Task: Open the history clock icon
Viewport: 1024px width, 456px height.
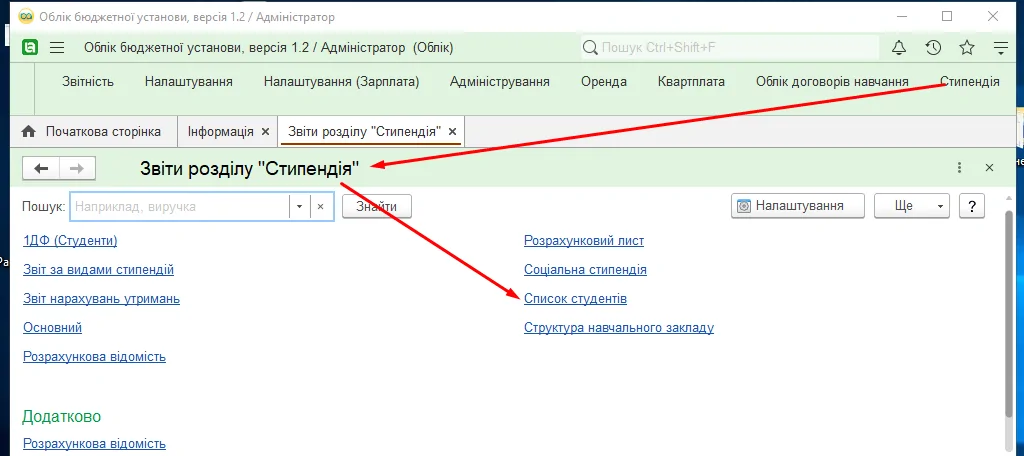Action: tap(933, 48)
